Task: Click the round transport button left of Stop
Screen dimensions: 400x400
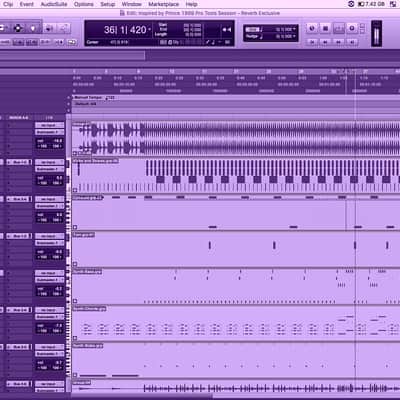Action: pyautogui.click(x=312, y=29)
